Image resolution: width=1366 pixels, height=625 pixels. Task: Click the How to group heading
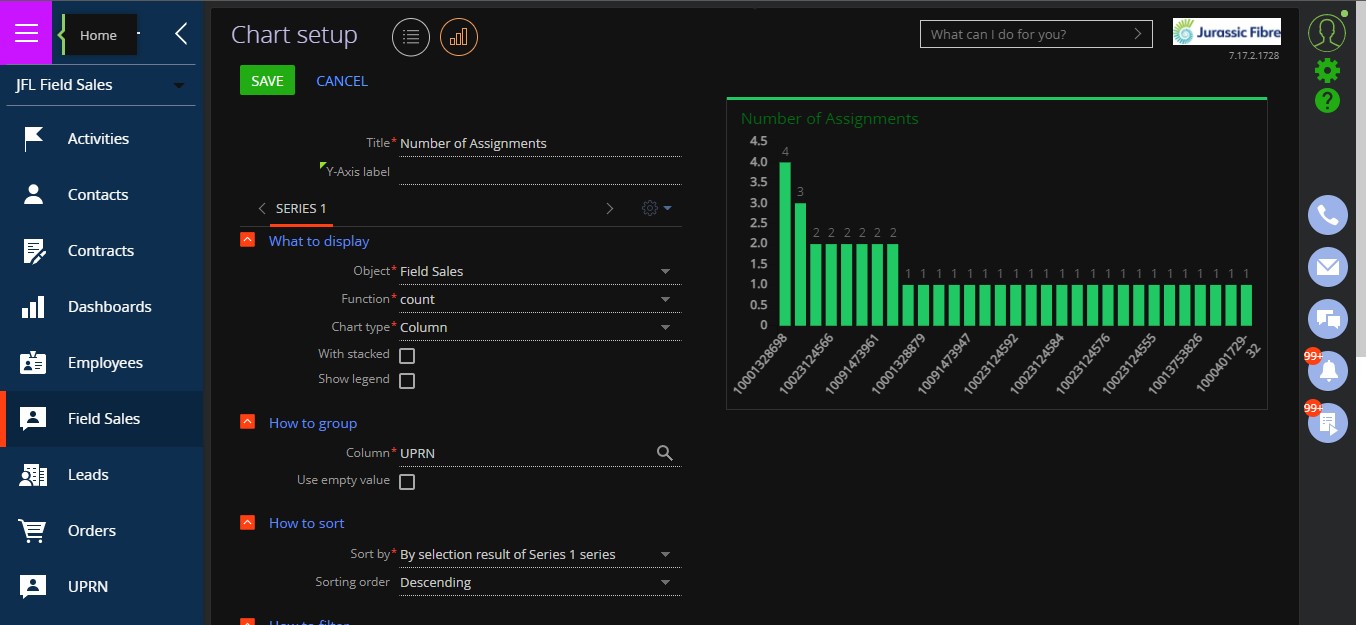tap(313, 423)
